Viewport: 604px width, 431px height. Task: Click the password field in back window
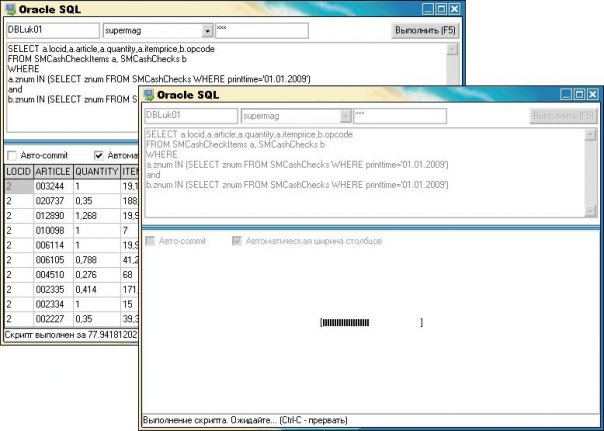pyautogui.click(x=262, y=30)
